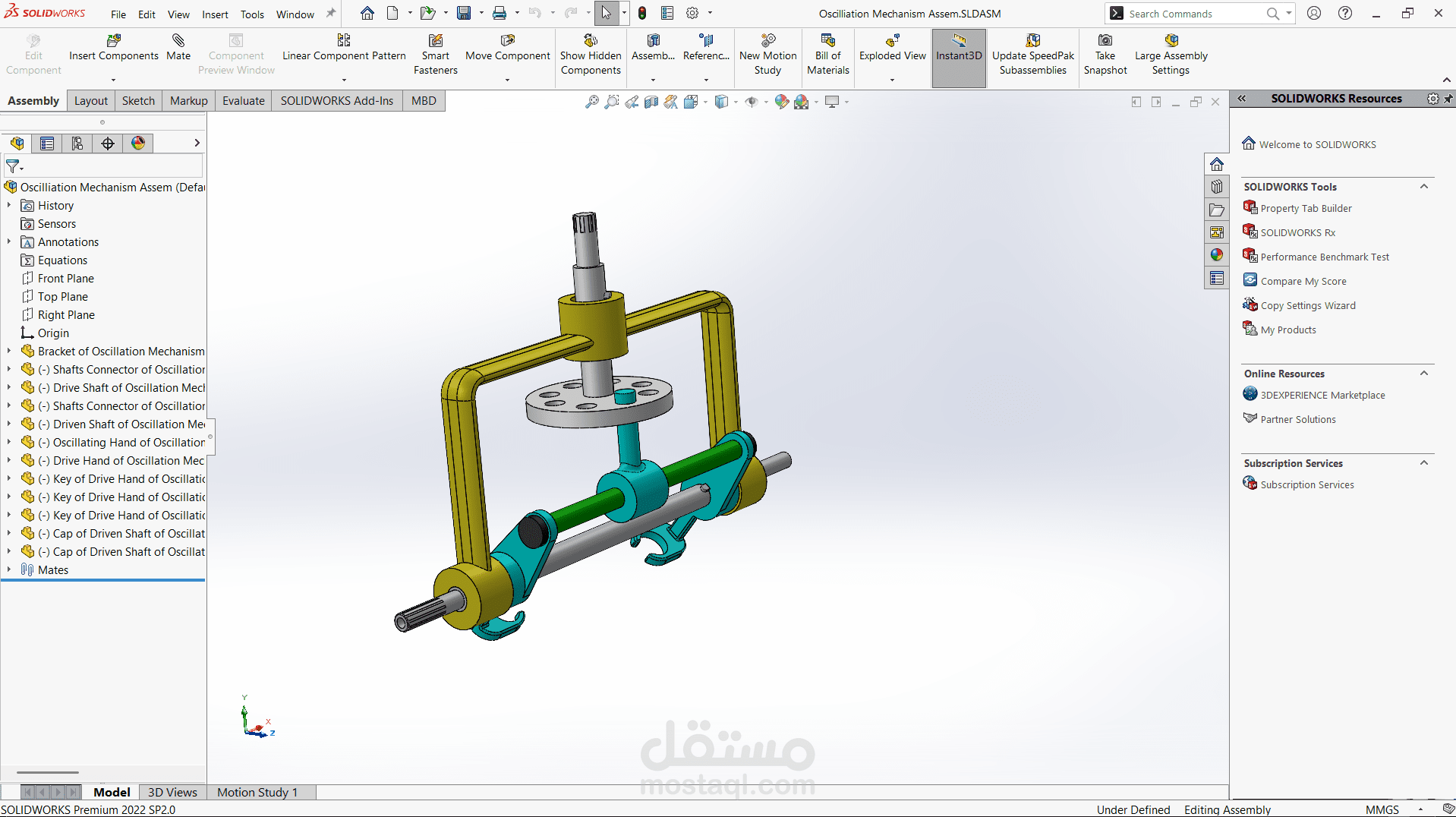Open the Tools menu
The height and width of the screenshot is (817, 1456).
pyautogui.click(x=252, y=14)
